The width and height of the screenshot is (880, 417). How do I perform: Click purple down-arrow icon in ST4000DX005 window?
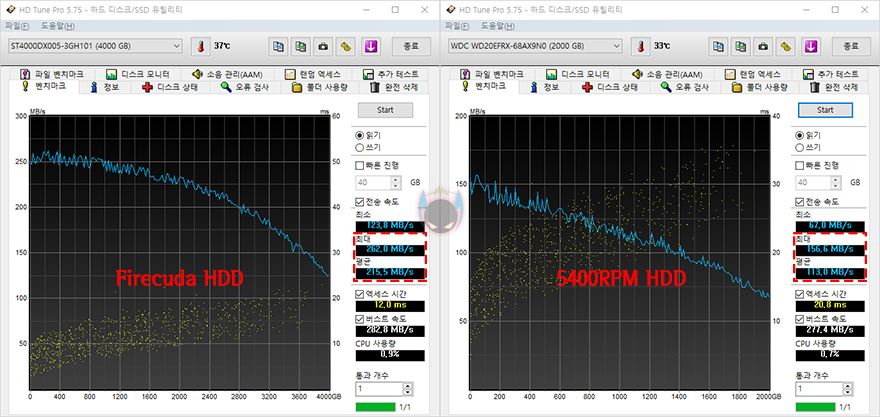[370, 47]
